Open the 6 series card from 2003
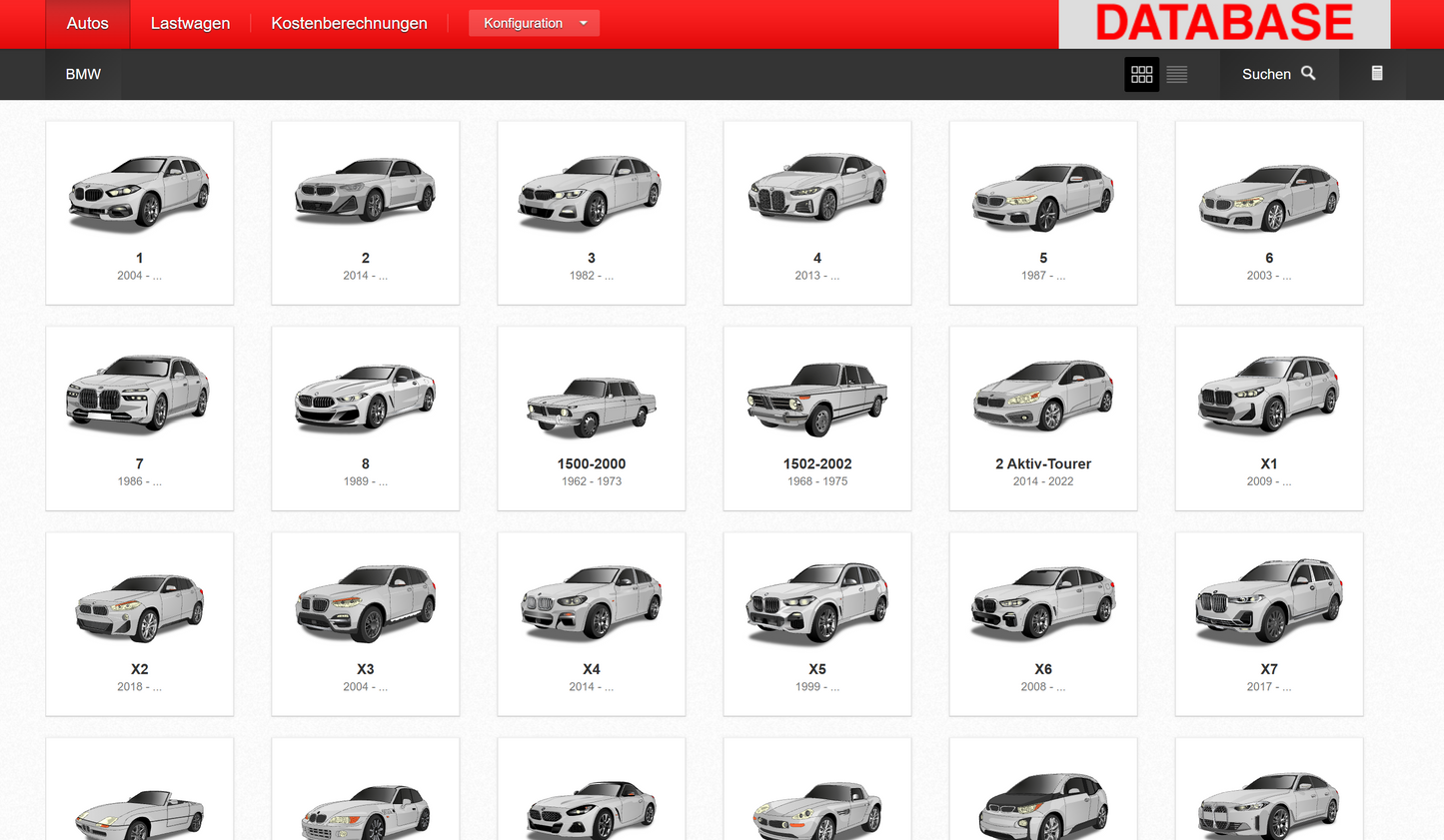The width and height of the screenshot is (1444, 840). pos(1269,213)
